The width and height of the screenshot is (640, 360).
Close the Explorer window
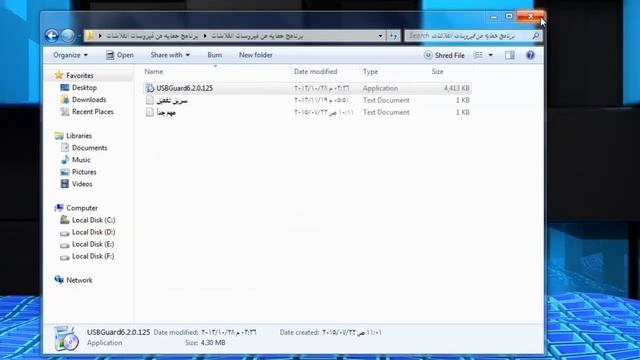point(530,16)
